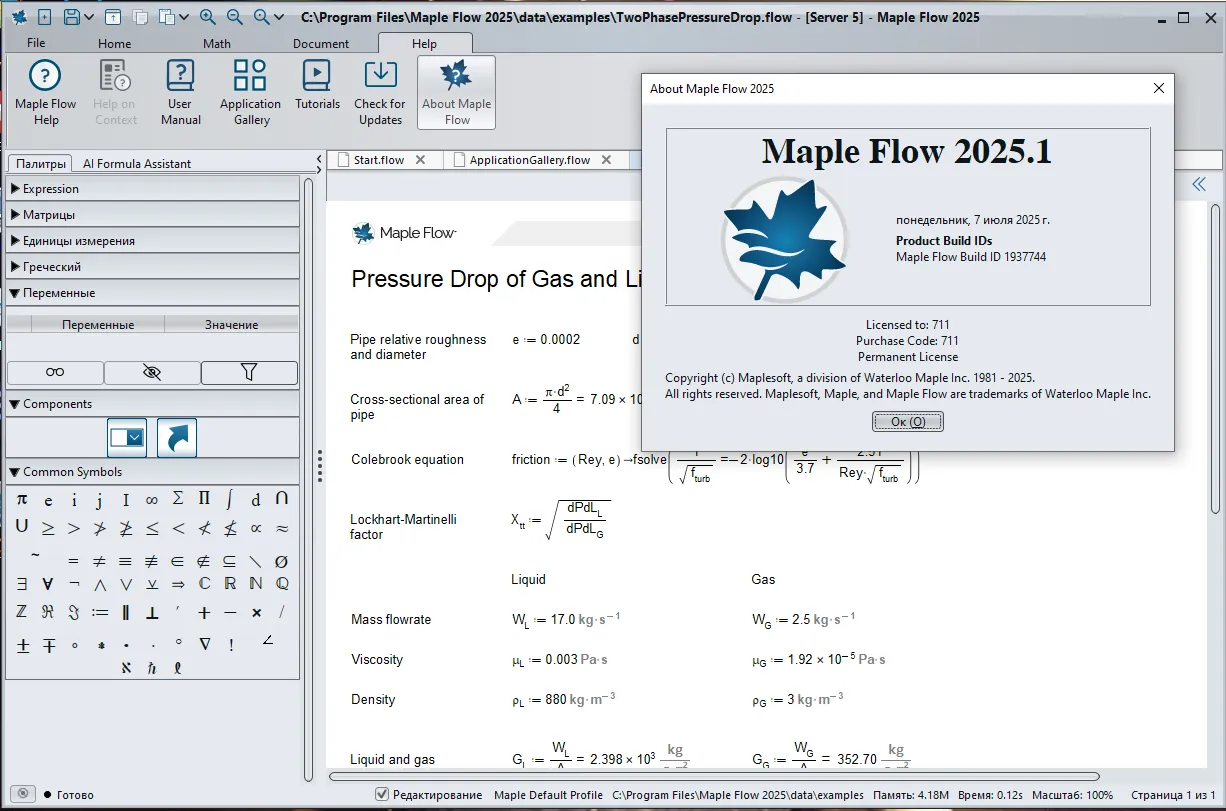Viewport: 1226px width, 811px height.
Task: Toggle show variables glasses button
Action: 55,372
